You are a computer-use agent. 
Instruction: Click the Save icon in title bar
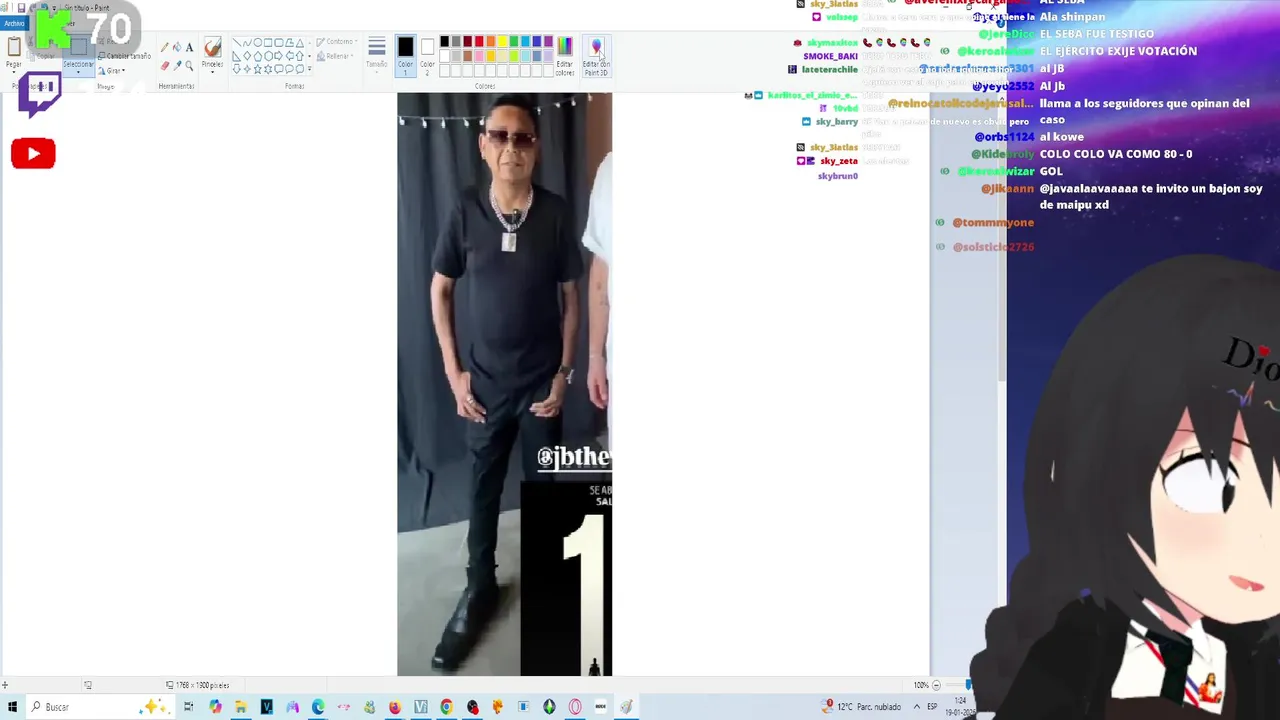click(21, 8)
